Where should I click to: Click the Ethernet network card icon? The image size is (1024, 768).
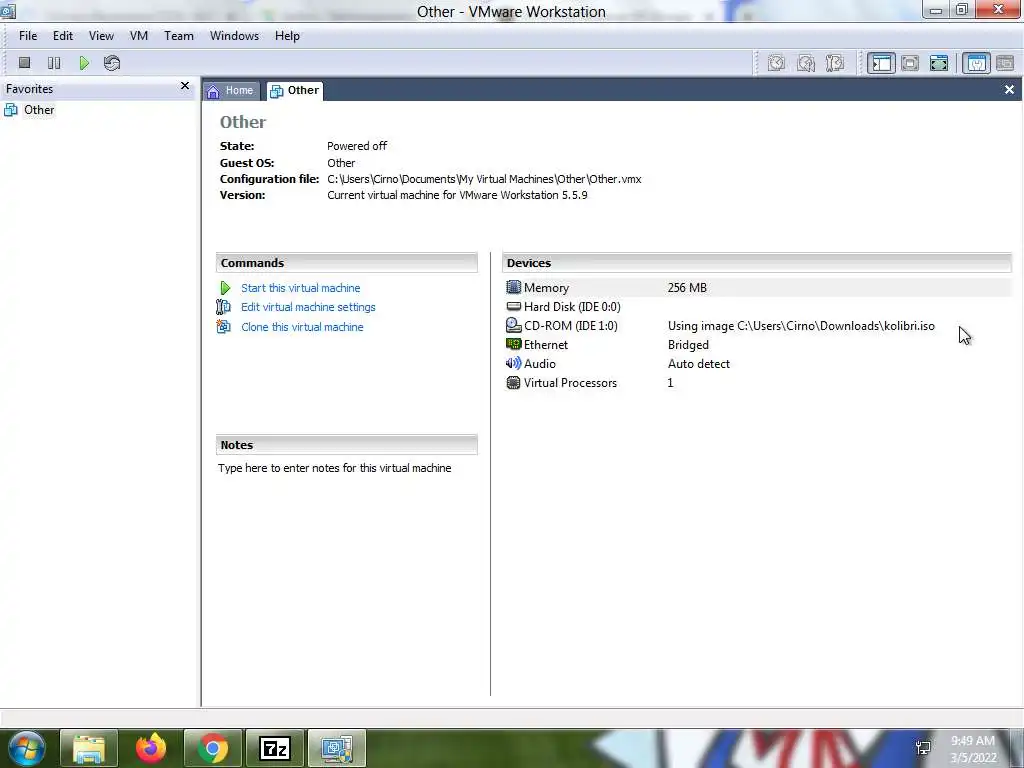(514, 344)
